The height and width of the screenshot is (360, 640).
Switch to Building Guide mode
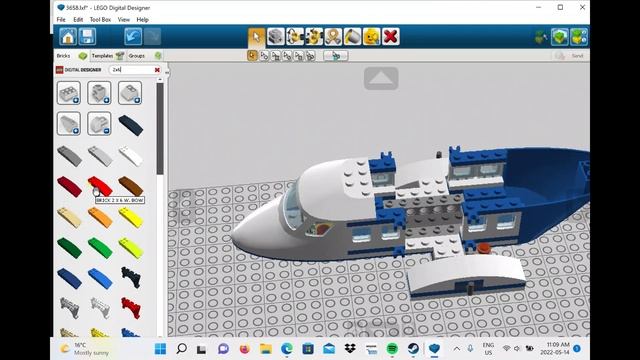pyautogui.click(x=579, y=37)
